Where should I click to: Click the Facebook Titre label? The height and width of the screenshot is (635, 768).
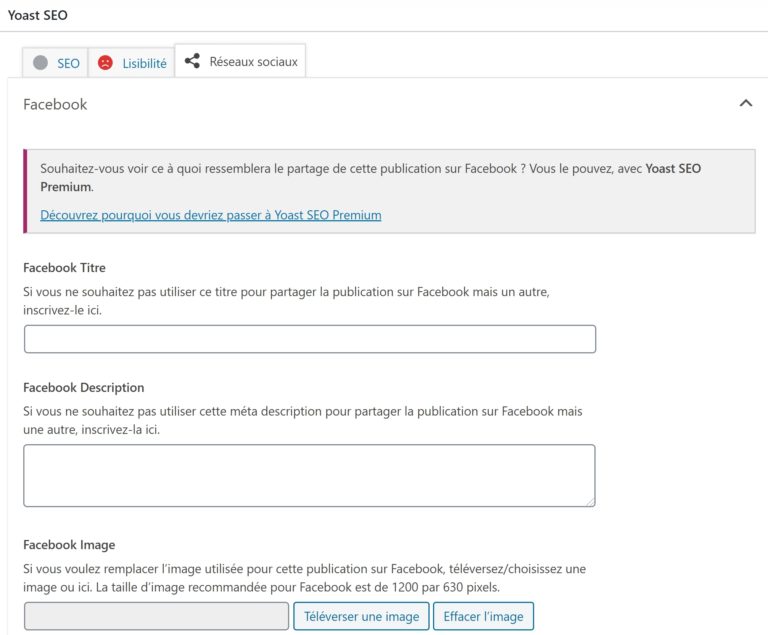click(x=64, y=268)
